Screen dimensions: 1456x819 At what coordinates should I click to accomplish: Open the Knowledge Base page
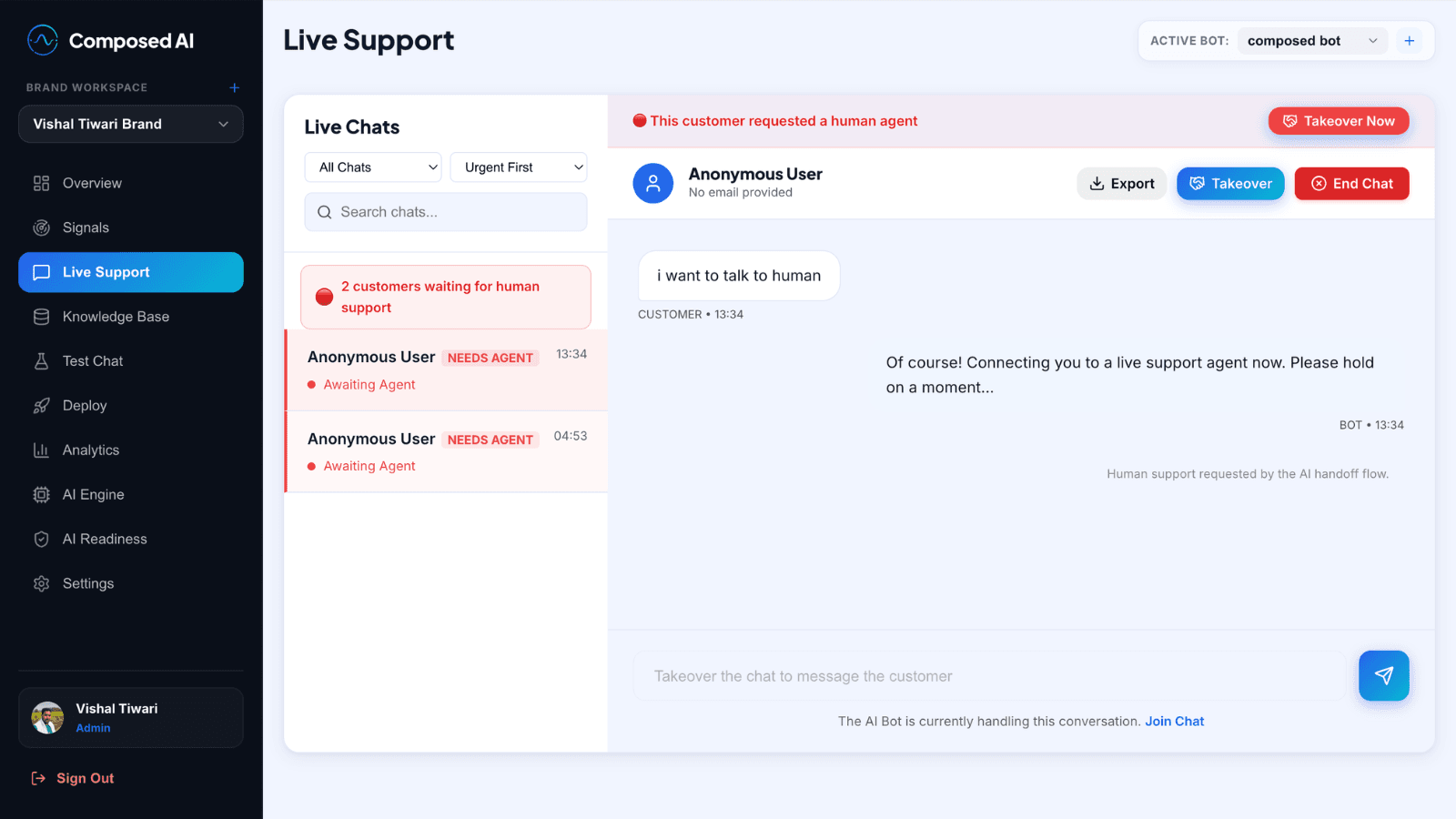(131, 317)
